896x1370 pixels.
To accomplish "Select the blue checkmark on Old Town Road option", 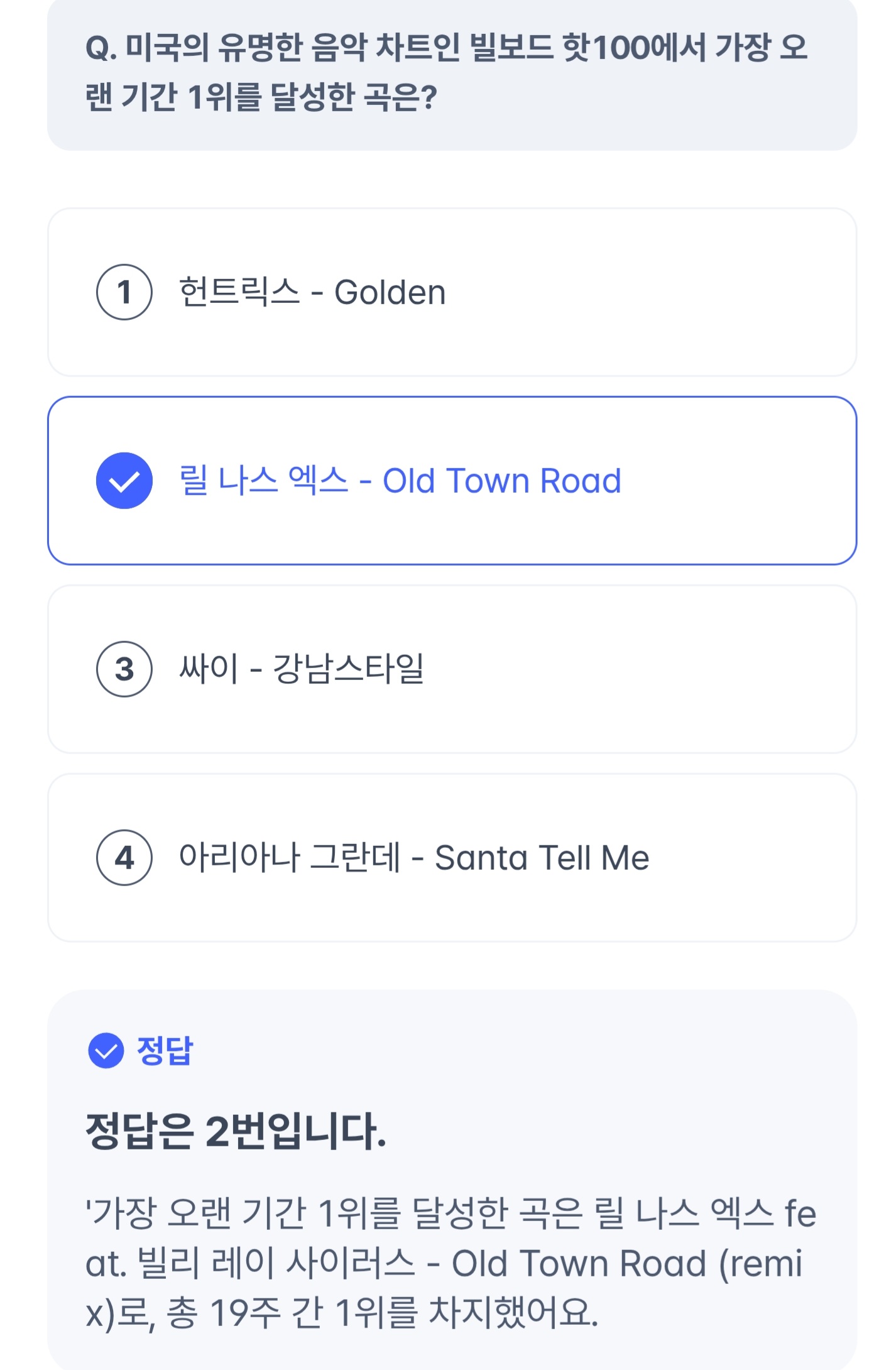I will [124, 481].
